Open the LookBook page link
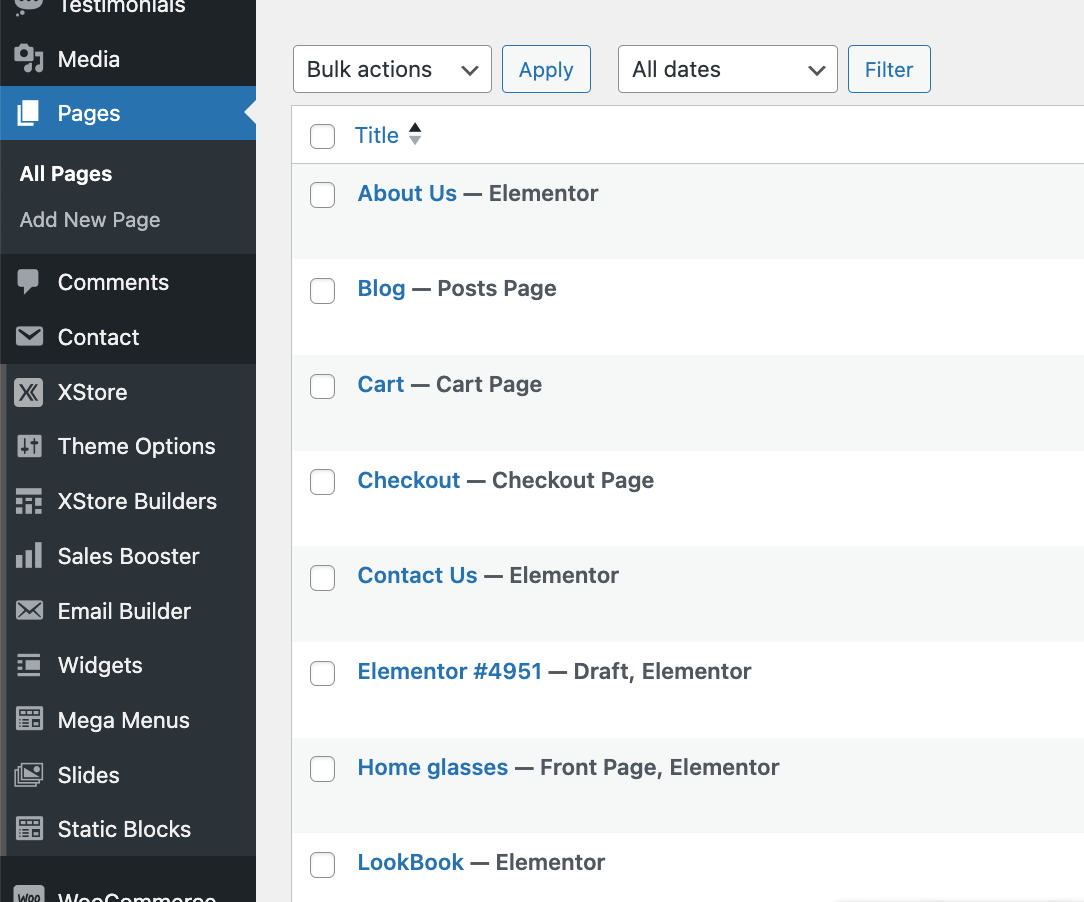The image size is (1084, 902). coord(411,862)
